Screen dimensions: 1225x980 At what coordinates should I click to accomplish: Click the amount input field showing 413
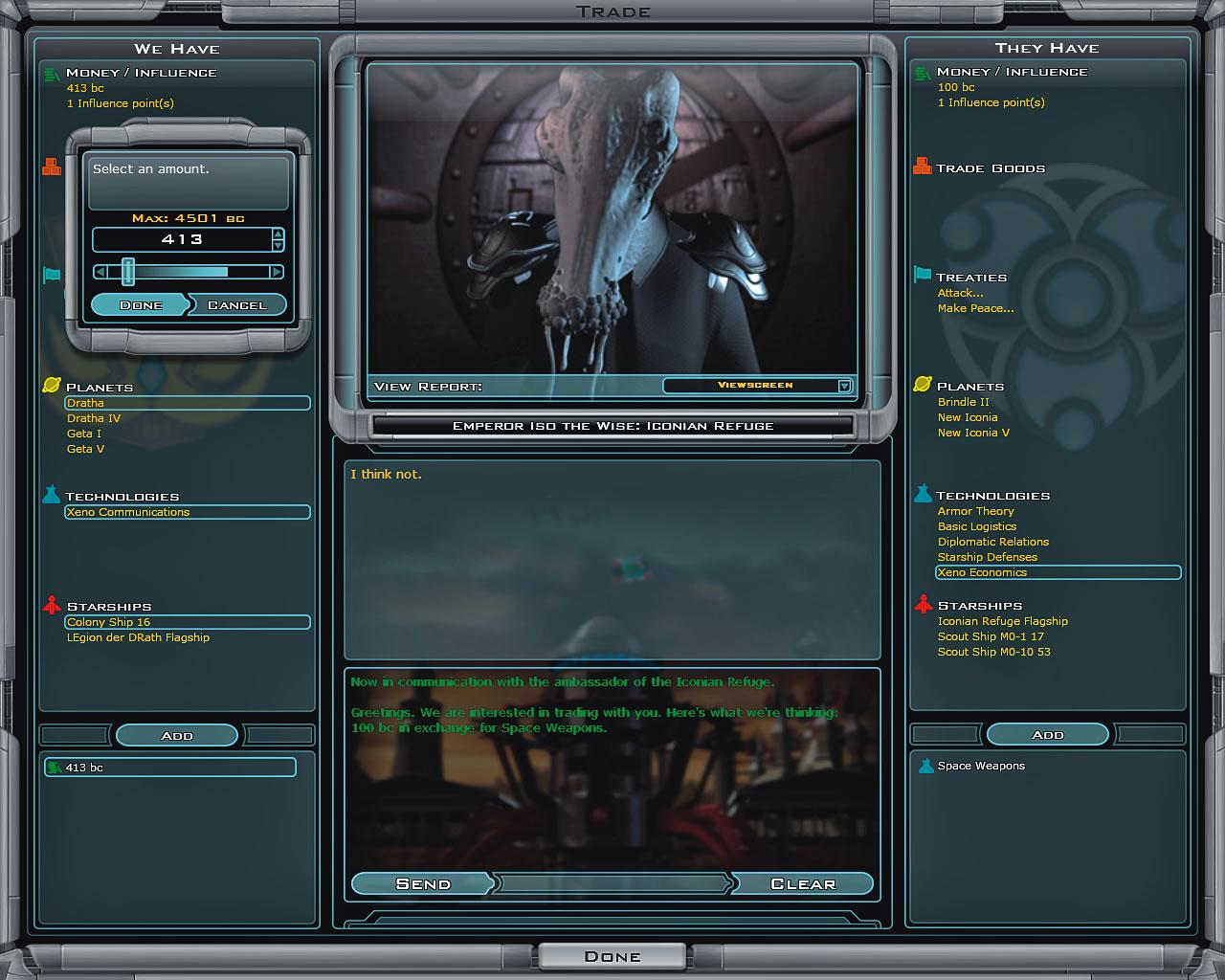coord(182,239)
